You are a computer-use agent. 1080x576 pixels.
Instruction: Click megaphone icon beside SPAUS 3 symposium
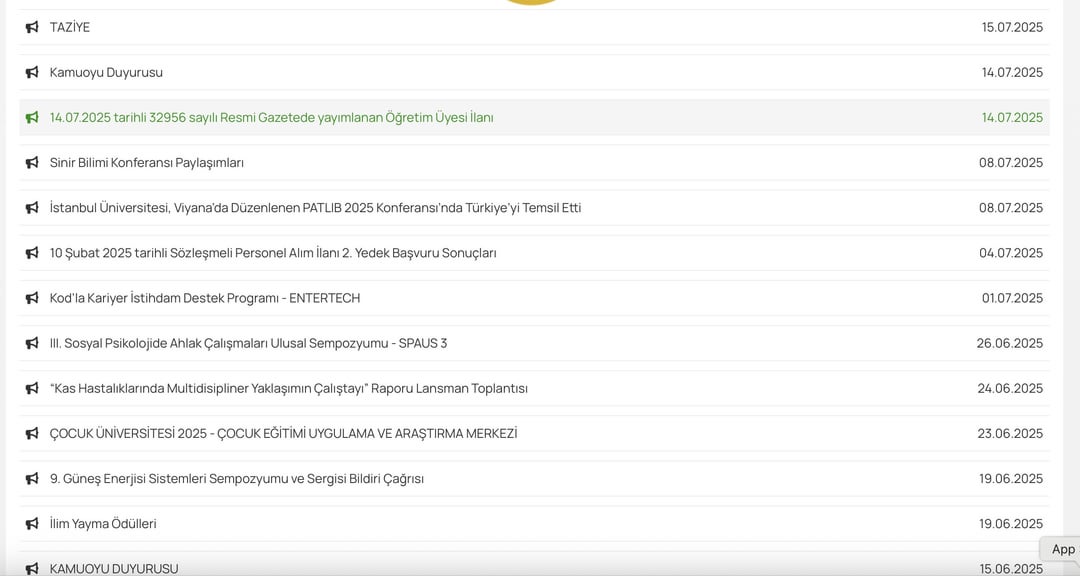[32, 343]
